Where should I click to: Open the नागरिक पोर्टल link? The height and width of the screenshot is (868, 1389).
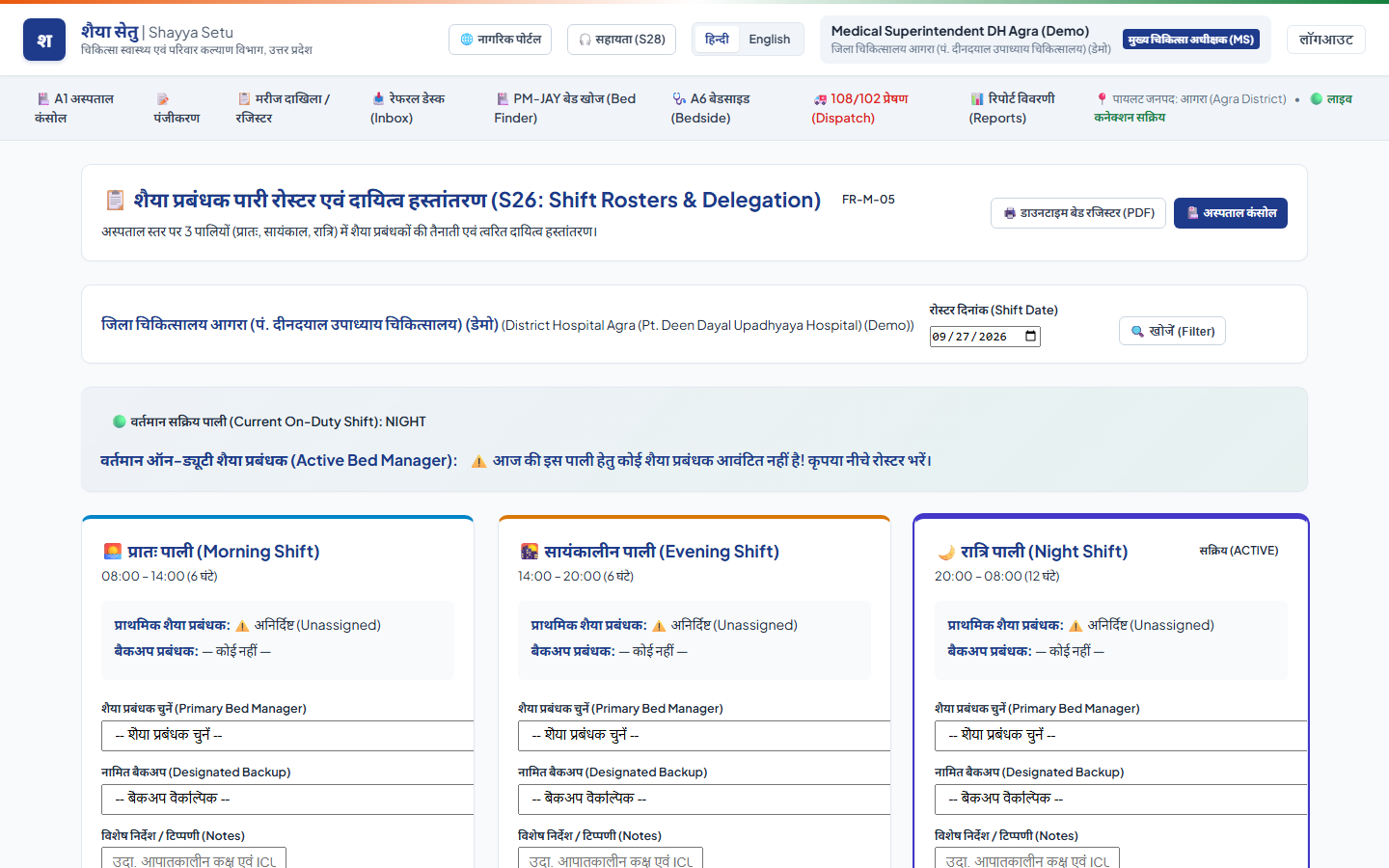pyautogui.click(x=500, y=40)
